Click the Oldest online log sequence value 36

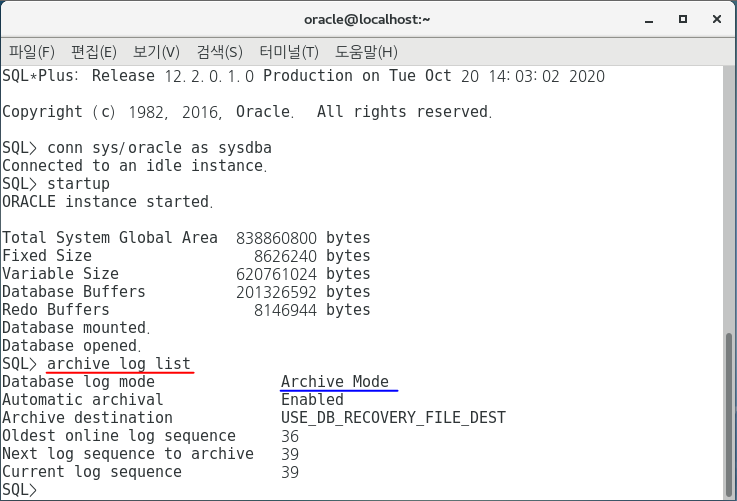pos(290,436)
